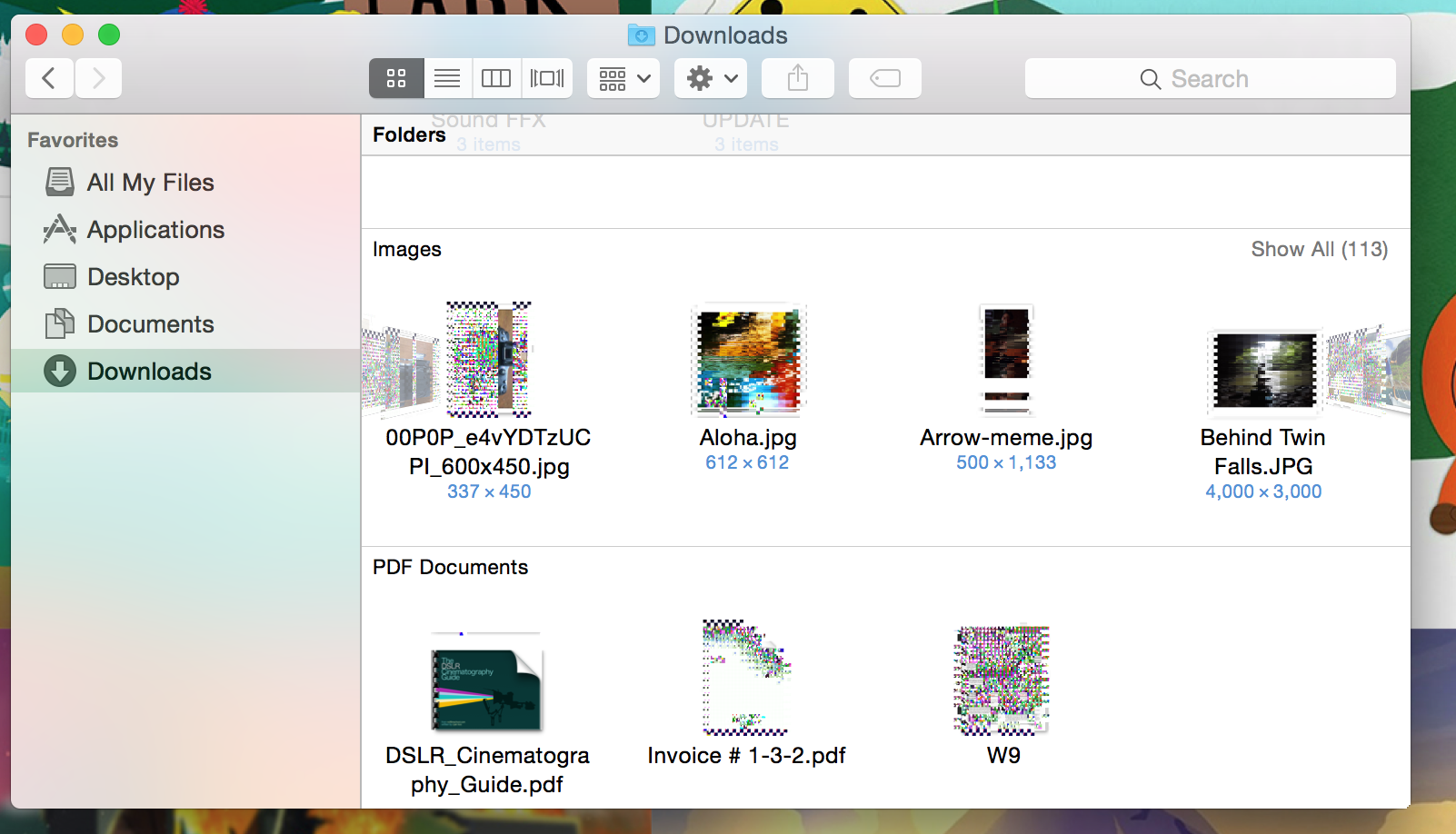Open All My Files in sidebar
This screenshot has width=1456, height=834.
point(185,183)
